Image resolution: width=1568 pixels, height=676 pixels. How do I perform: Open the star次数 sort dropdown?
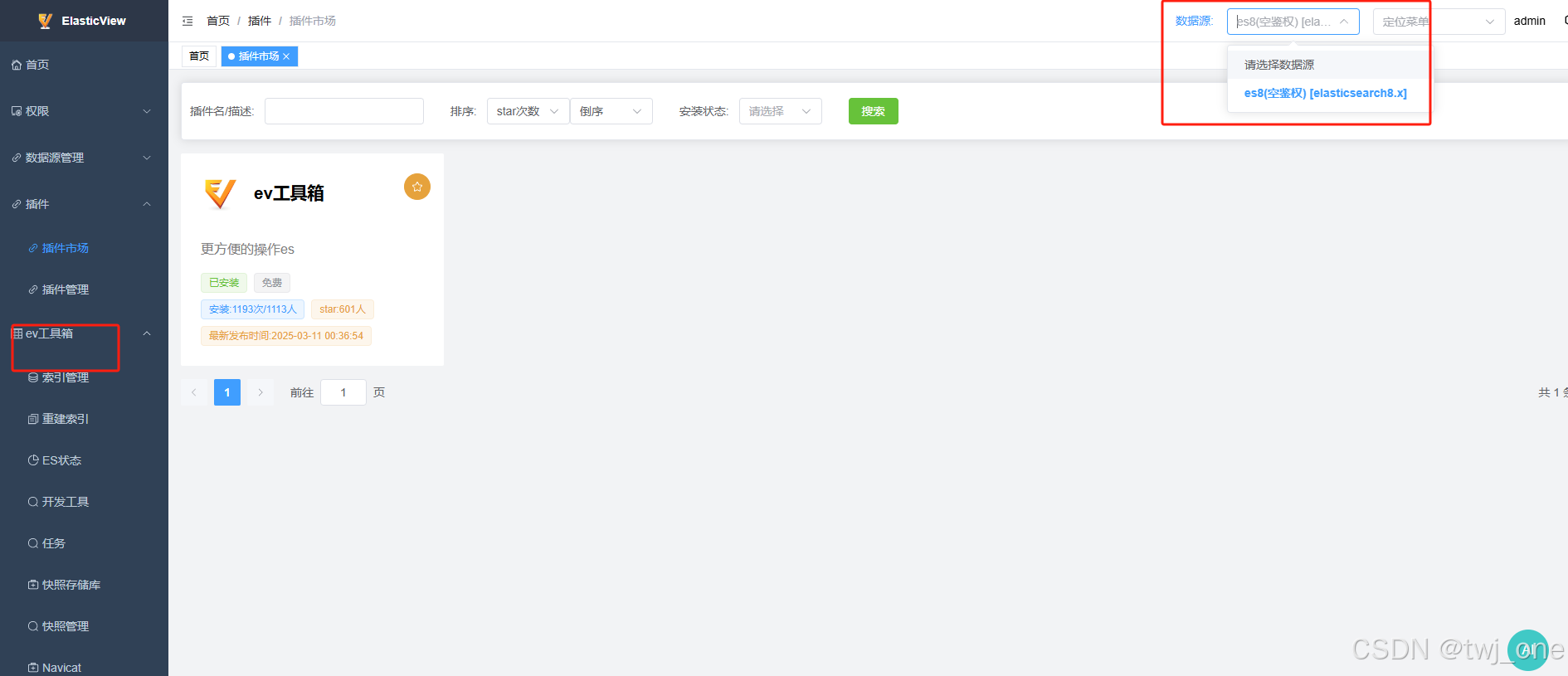(528, 111)
